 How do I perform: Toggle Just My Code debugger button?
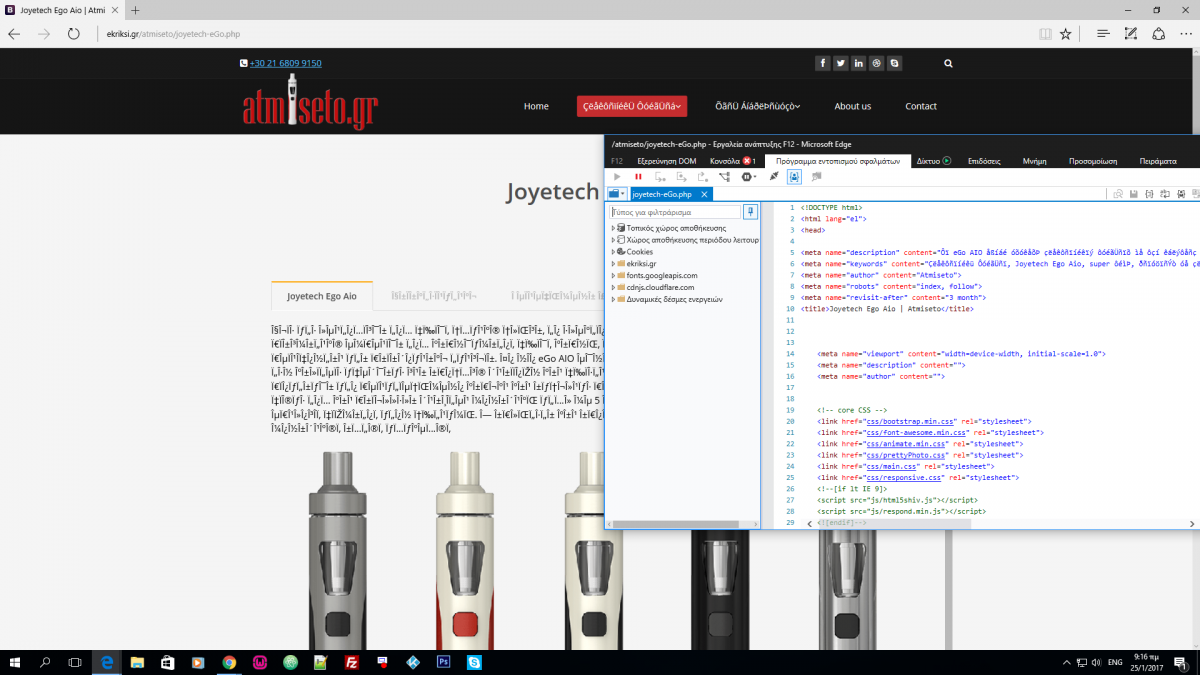coord(794,176)
